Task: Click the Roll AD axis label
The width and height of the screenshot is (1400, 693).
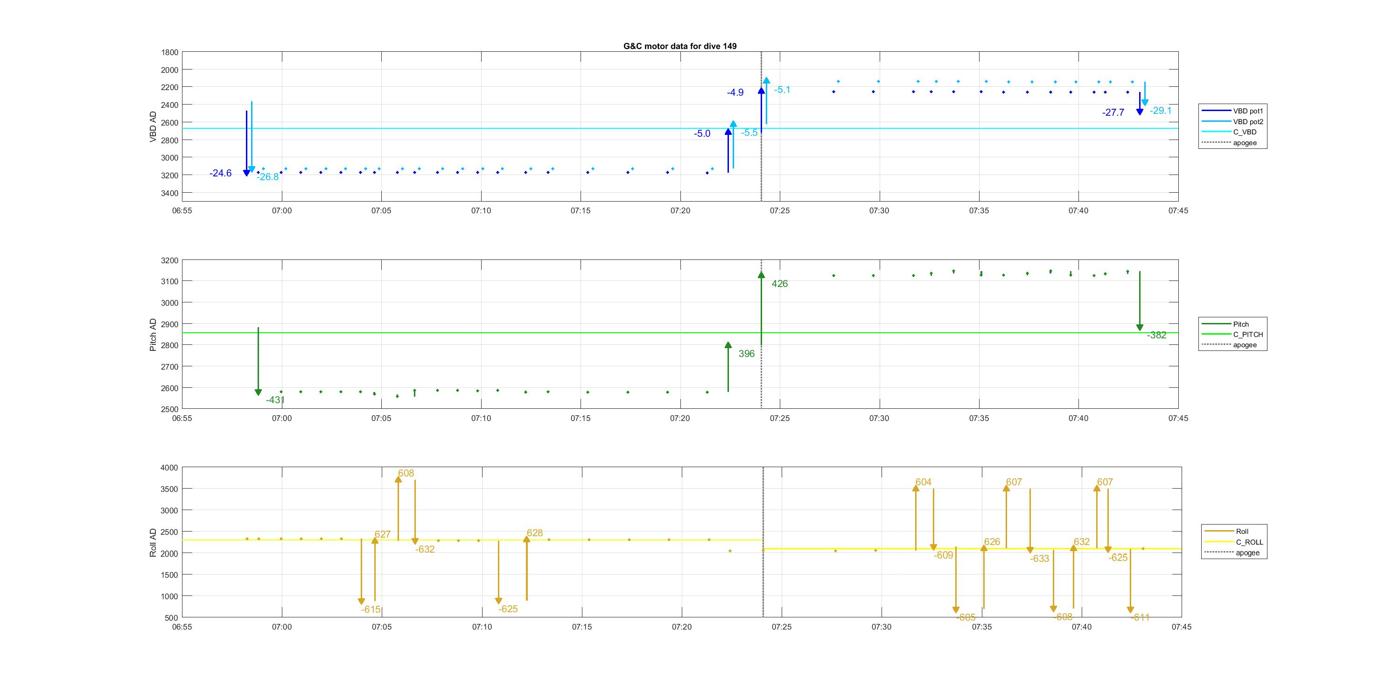Action: coord(153,542)
